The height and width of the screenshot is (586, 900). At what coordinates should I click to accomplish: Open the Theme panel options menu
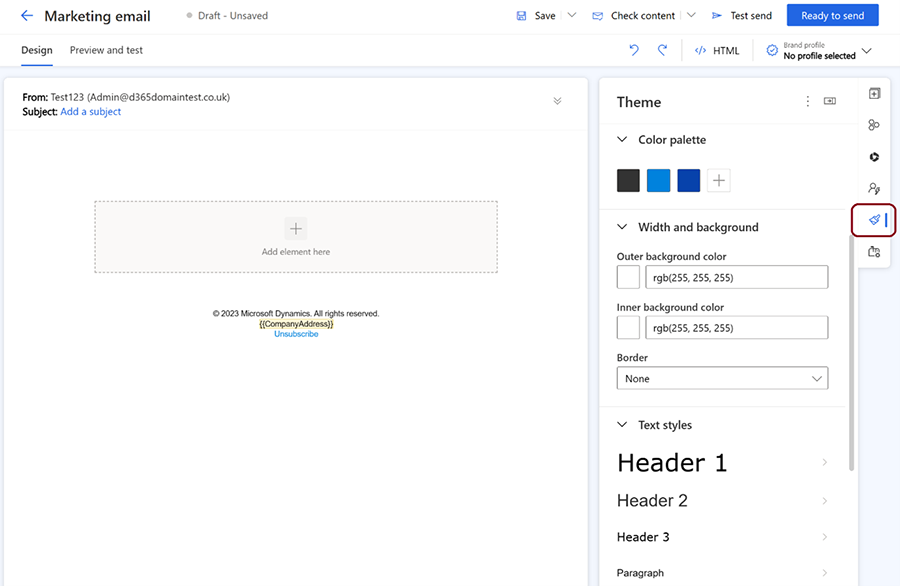[x=807, y=101]
